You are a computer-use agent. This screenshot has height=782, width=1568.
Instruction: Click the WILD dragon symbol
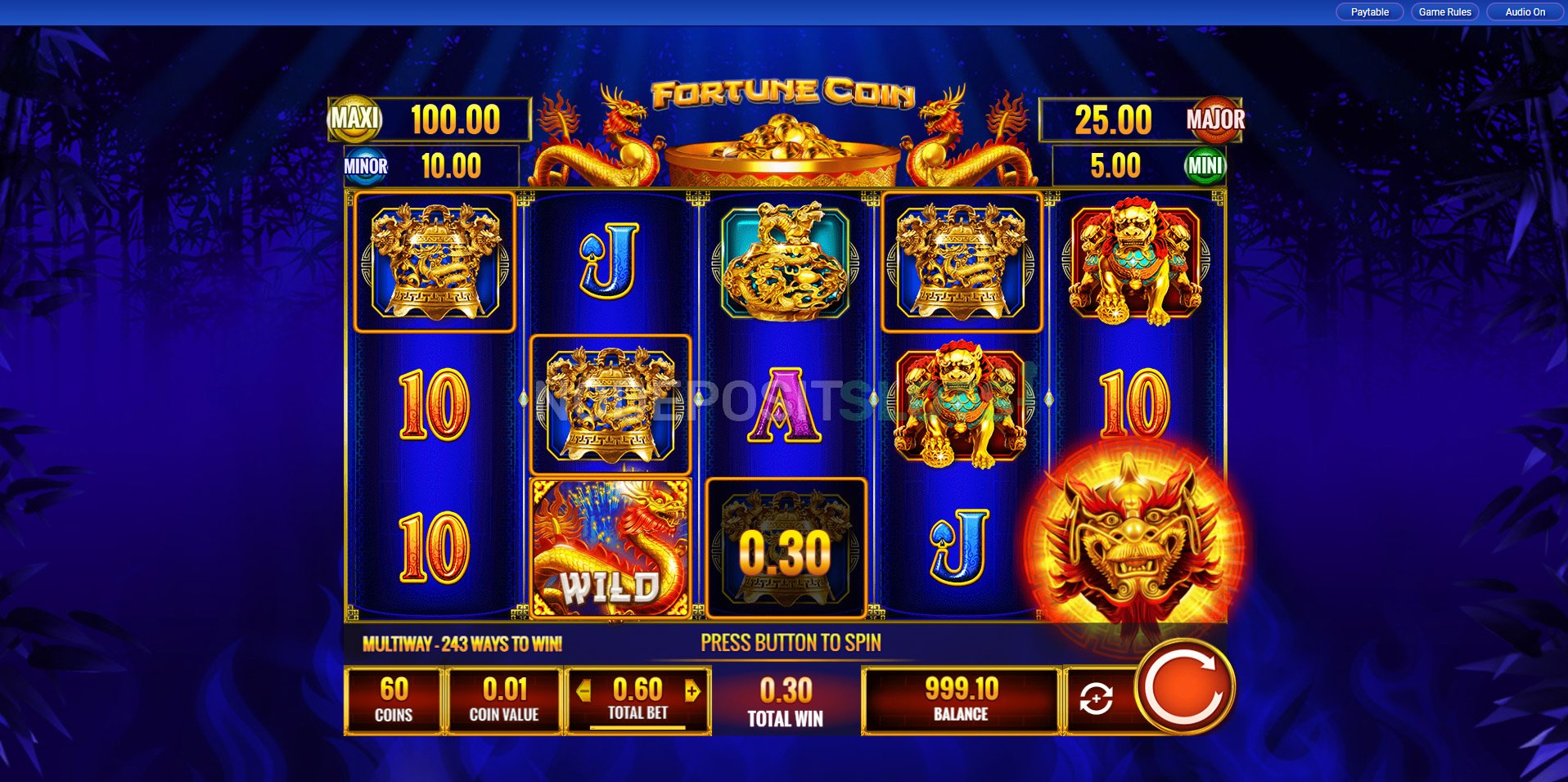[611, 548]
